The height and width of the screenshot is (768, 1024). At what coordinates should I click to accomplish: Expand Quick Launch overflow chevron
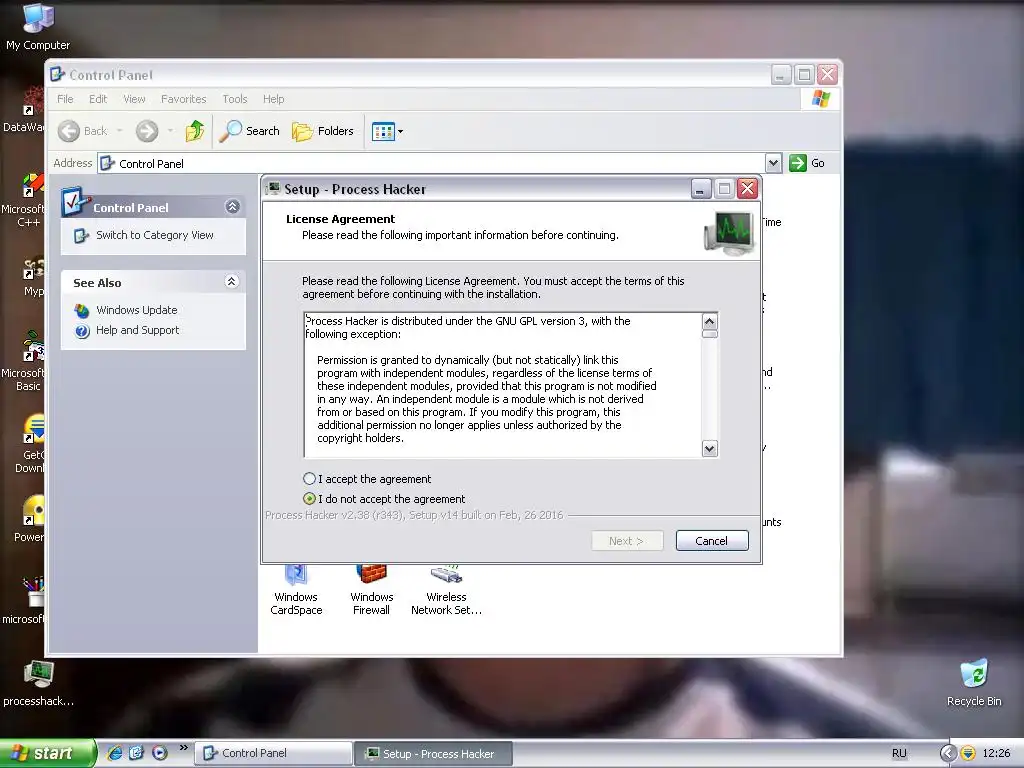[184, 748]
